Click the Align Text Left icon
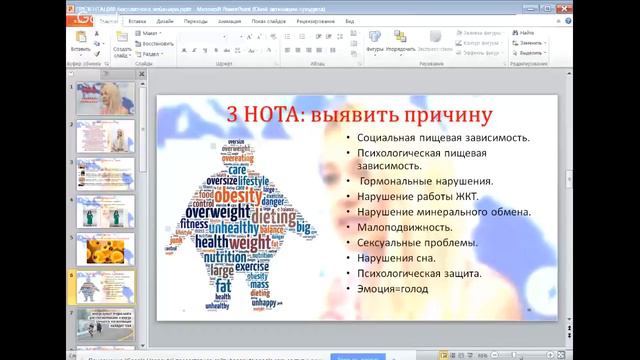Image resolution: width=640 pixels, height=360 pixels. tap(287, 50)
